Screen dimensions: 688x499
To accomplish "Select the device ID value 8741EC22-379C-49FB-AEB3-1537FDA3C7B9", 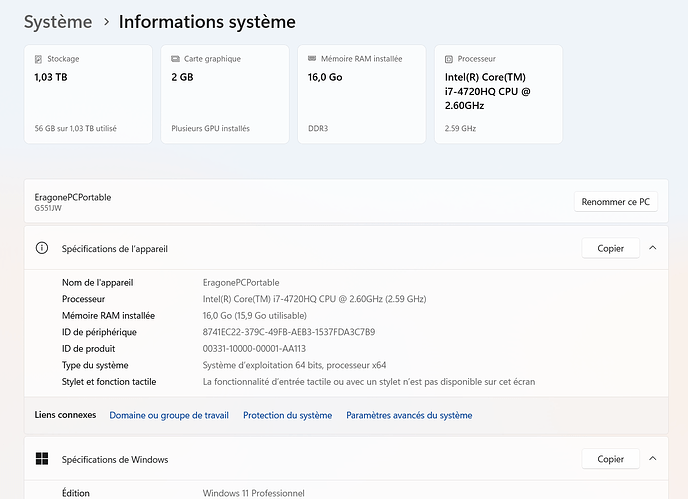I will 289,332.
